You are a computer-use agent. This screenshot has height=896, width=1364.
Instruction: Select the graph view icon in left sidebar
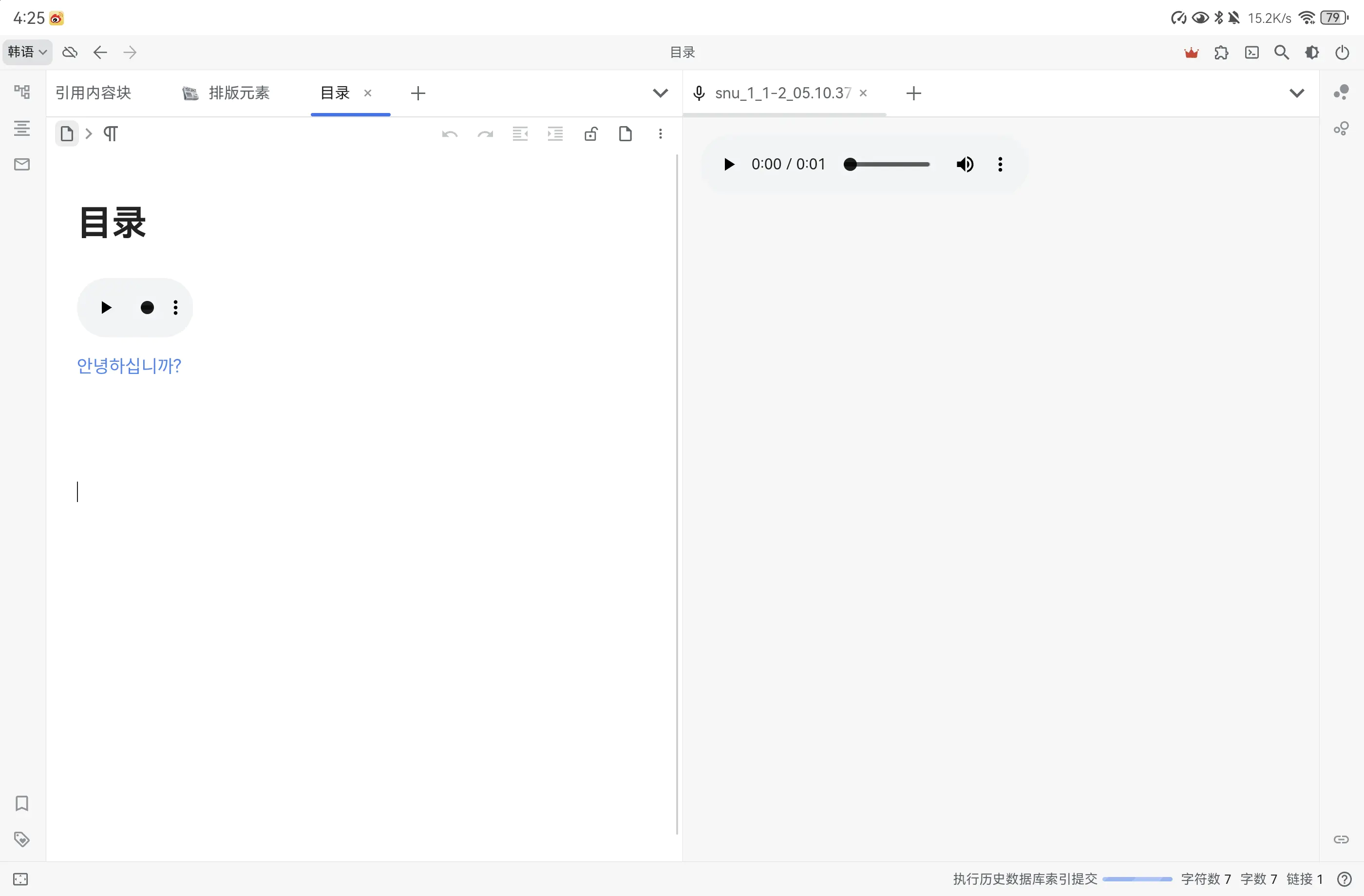(x=22, y=92)
